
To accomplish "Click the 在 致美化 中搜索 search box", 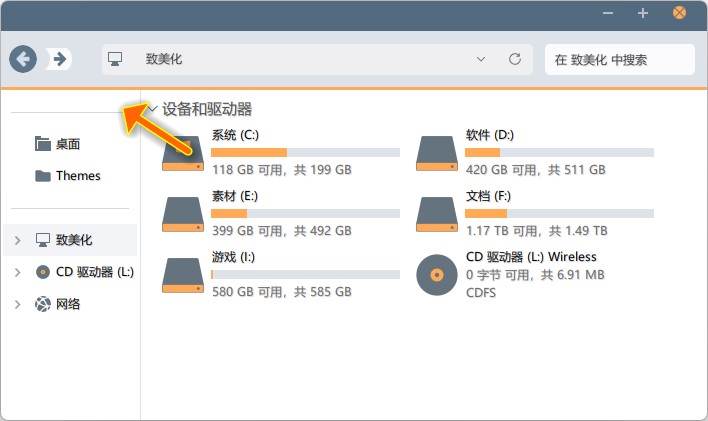I will click(618, 59).
